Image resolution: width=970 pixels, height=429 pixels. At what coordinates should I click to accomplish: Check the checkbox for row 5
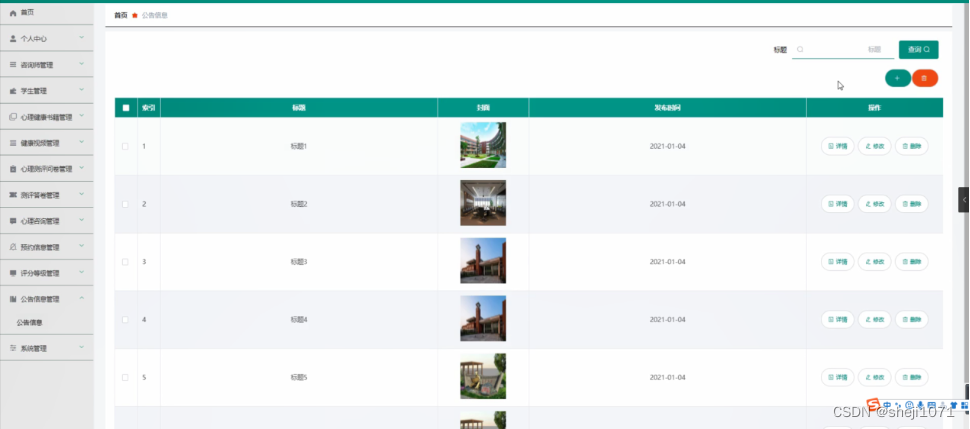126,377
